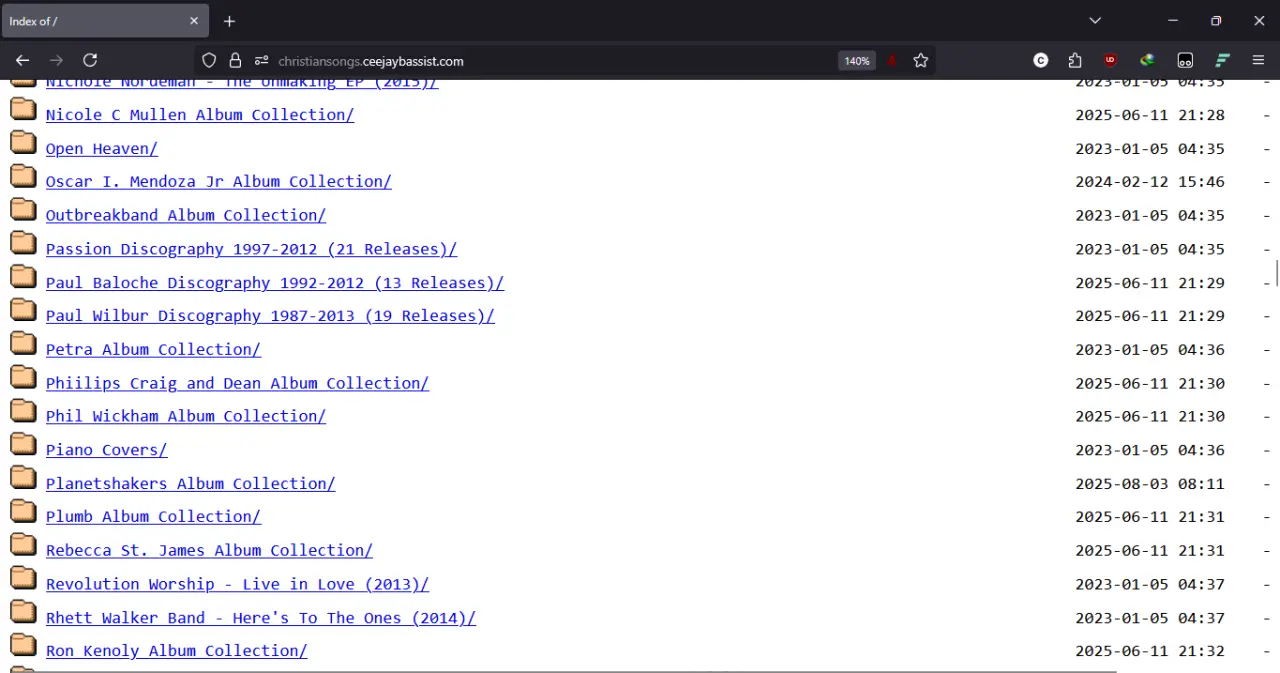Click date 2025-06-11 21:32 for Ron Kenoly
Viewport: 1280px width, 673px height.
(1150, 651)
